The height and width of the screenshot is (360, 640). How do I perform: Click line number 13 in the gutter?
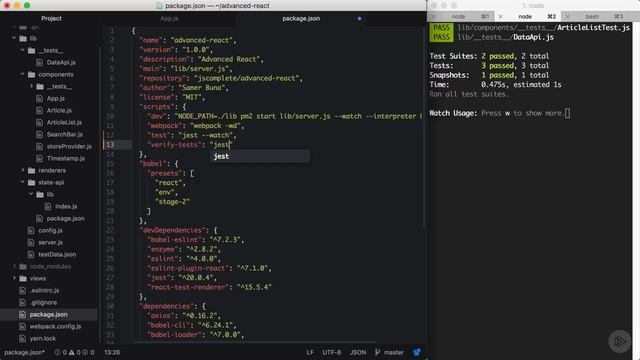pyautogui.click(x=110, y=144)
